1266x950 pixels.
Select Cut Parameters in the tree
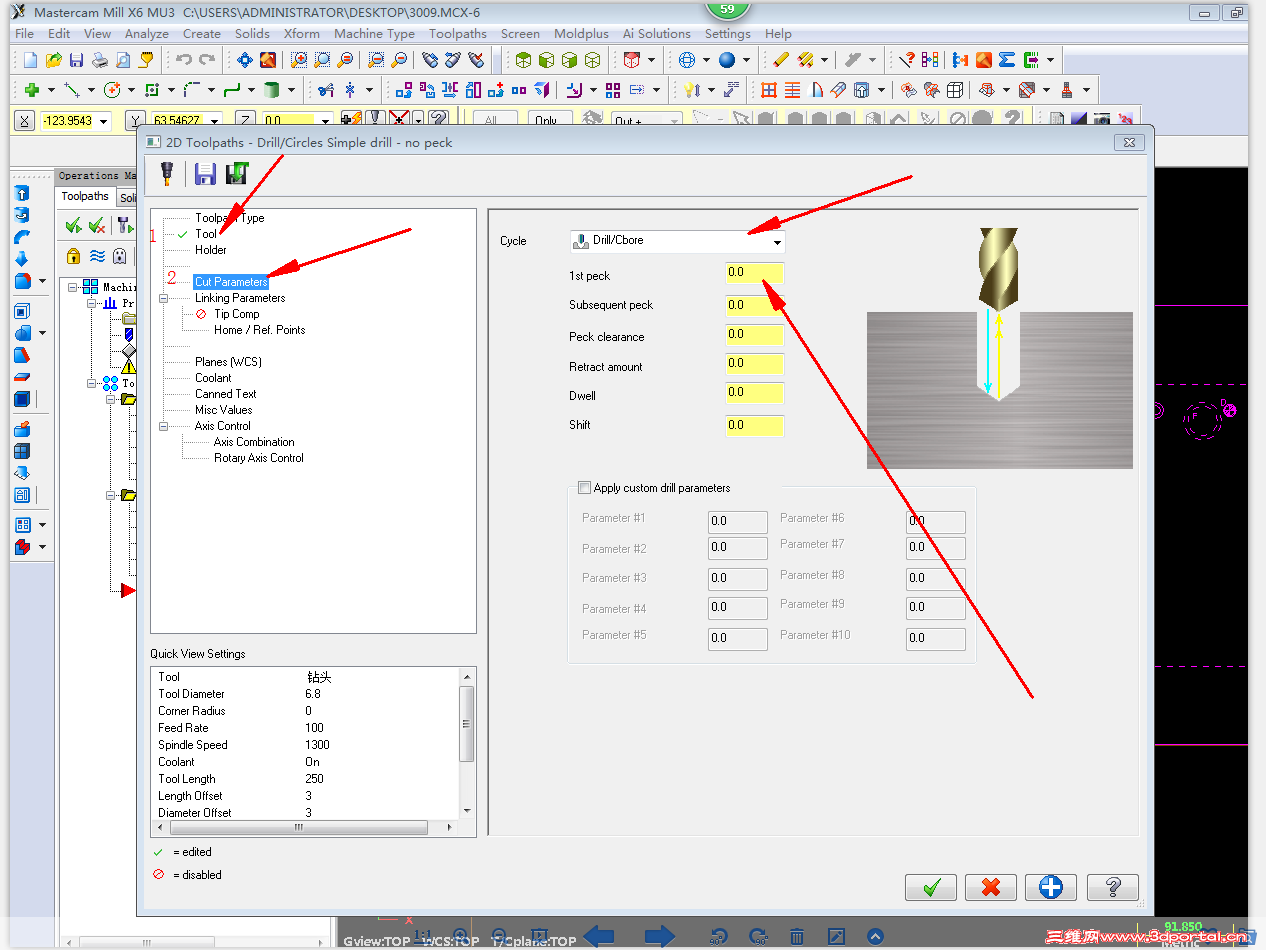pos(231,282)
